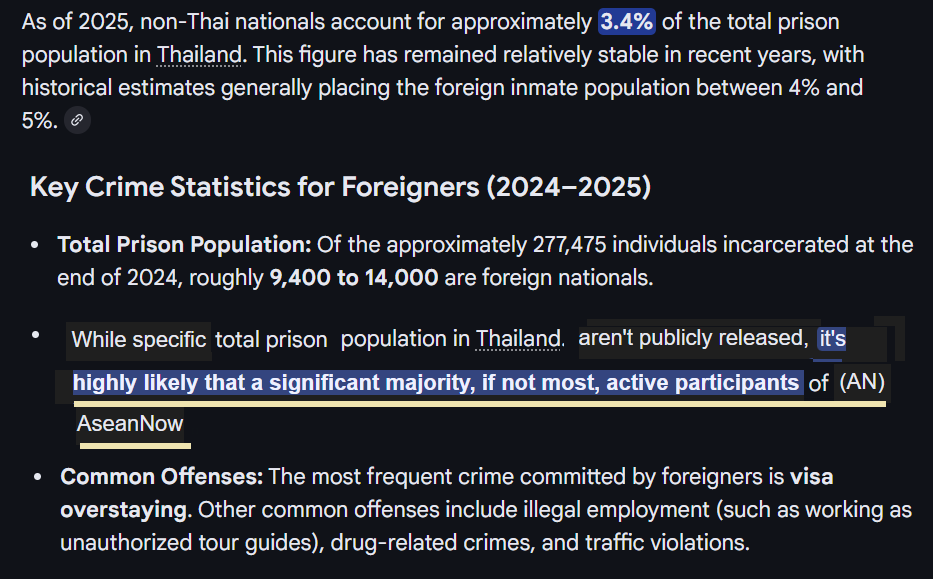Click the highlighted "highly likely that a significant majority" sentence
The width and height of the screenshot is (933, 579).
pyautogui.click(x=436, y=382)
